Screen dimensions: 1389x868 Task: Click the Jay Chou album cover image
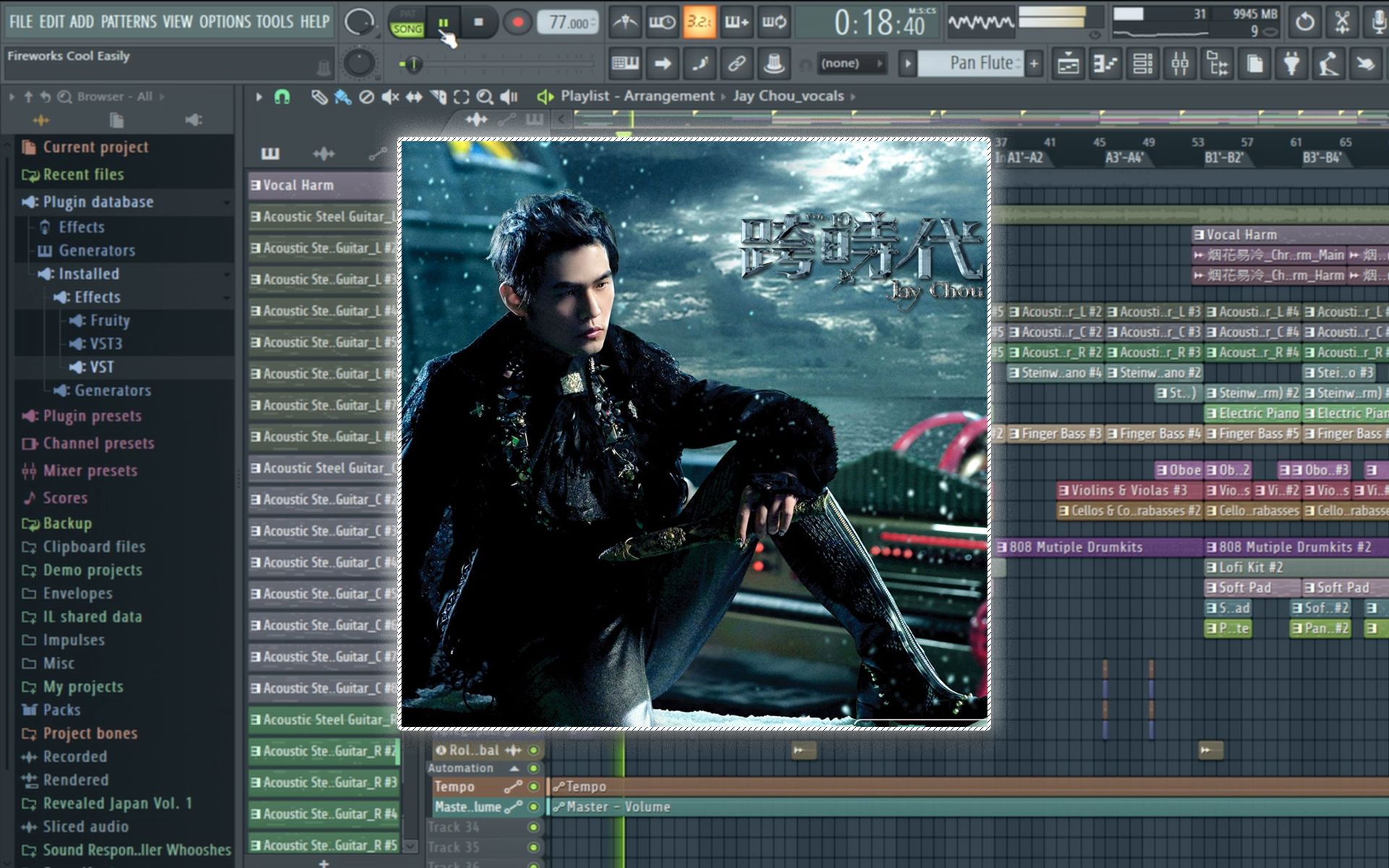point(694,433)
